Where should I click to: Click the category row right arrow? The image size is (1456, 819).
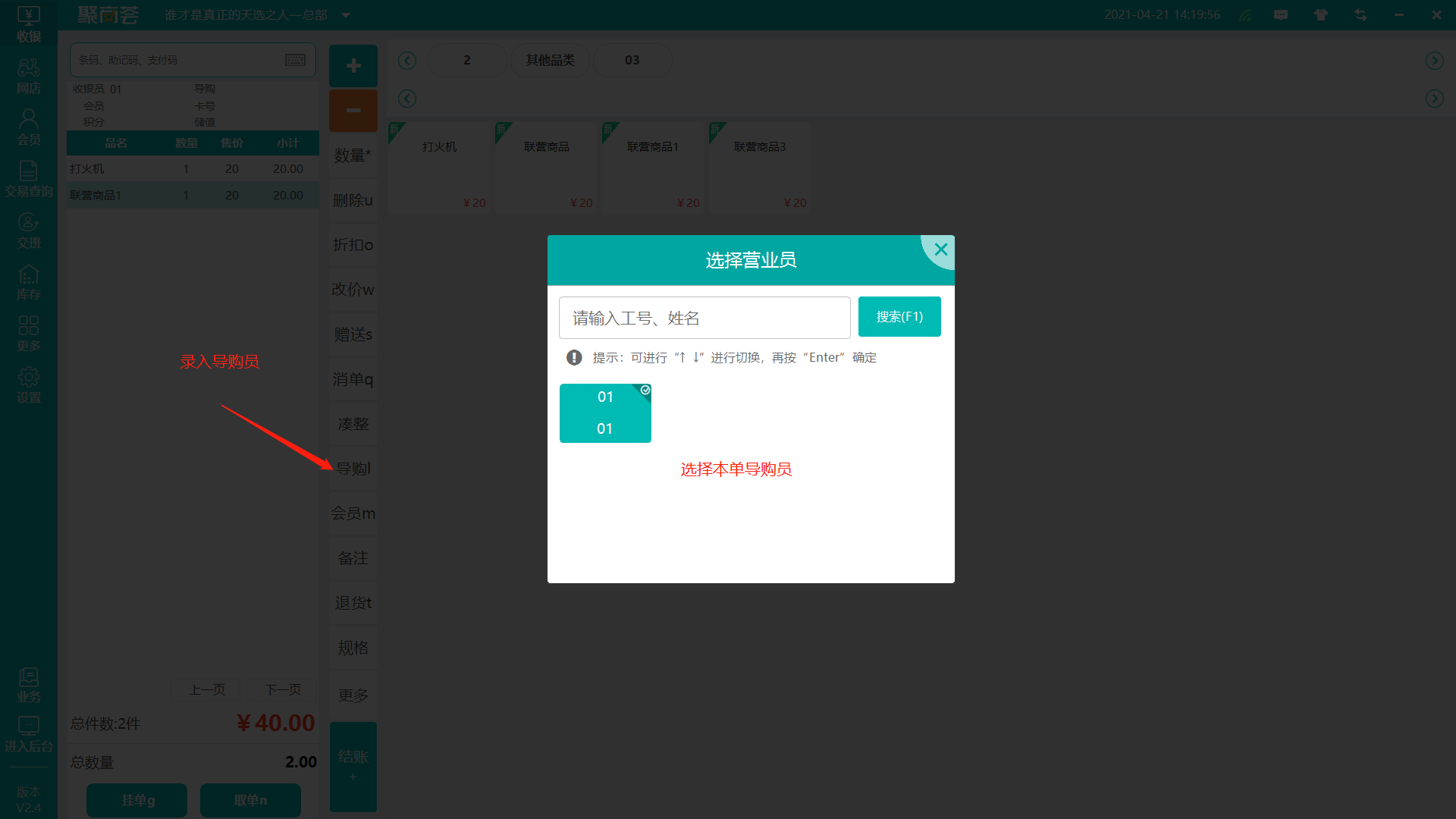[x=1435, y=61]
